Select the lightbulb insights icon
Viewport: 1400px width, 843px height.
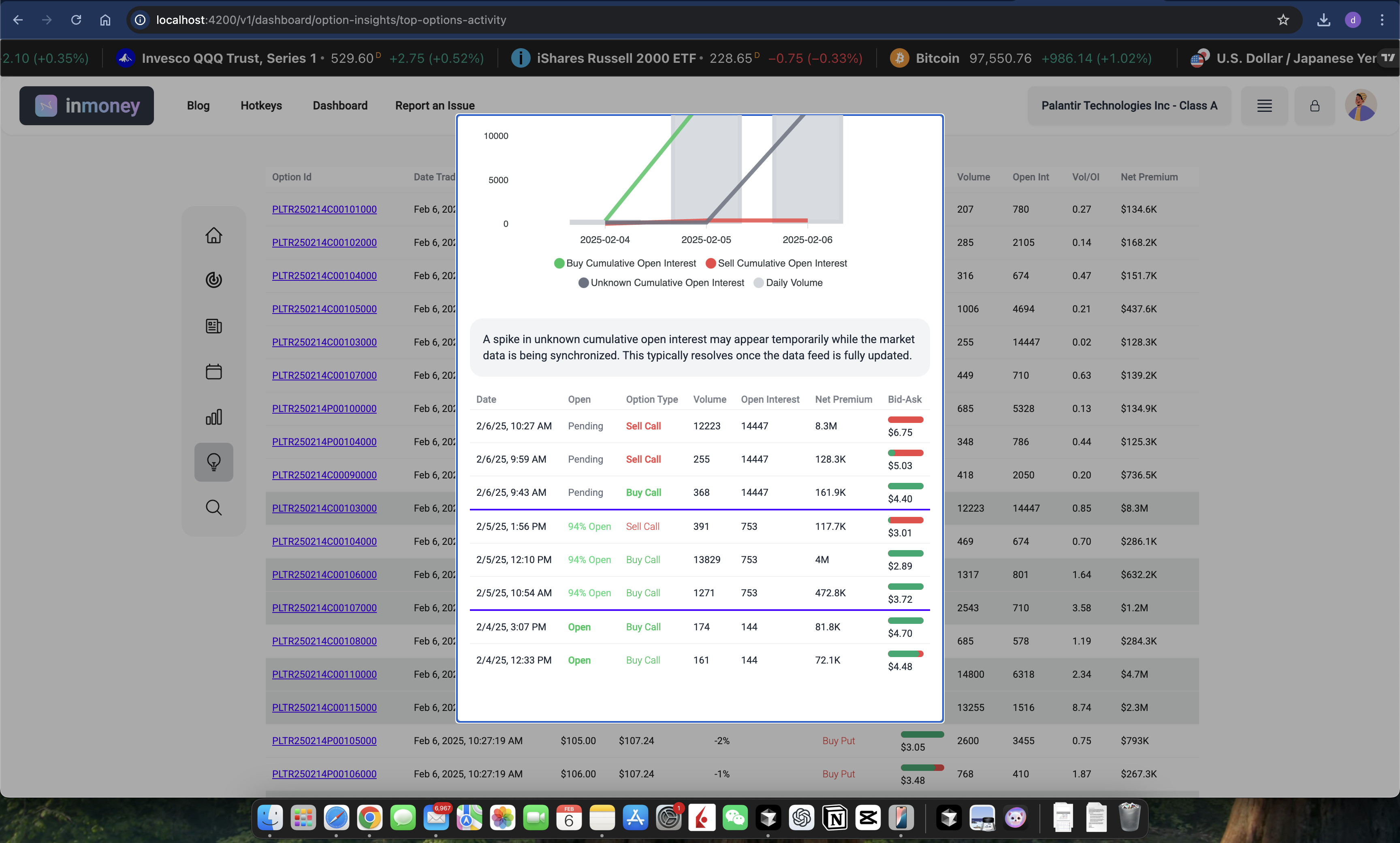(x=213, y=462)
